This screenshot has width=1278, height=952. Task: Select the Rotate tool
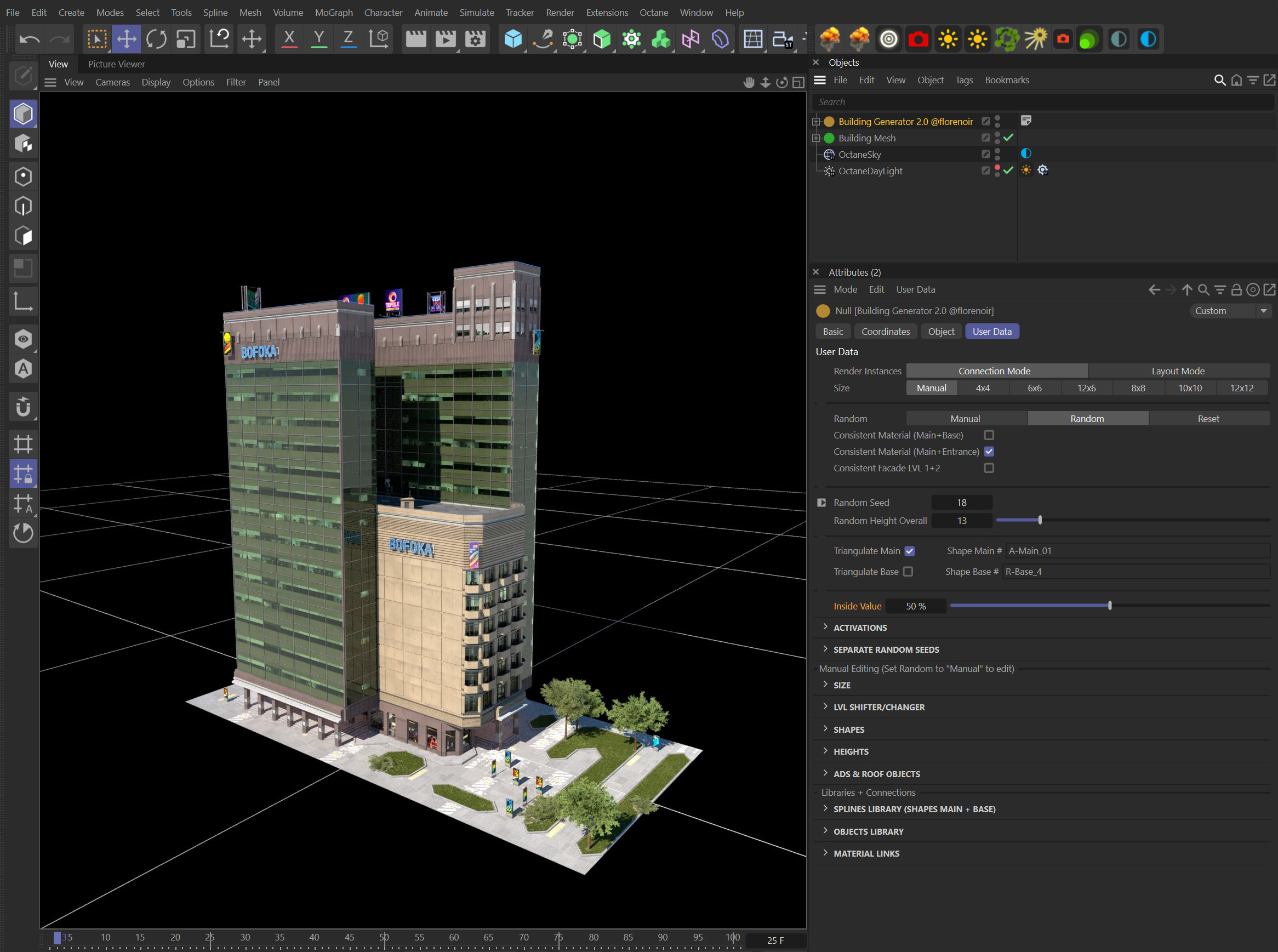pos(156,38)
